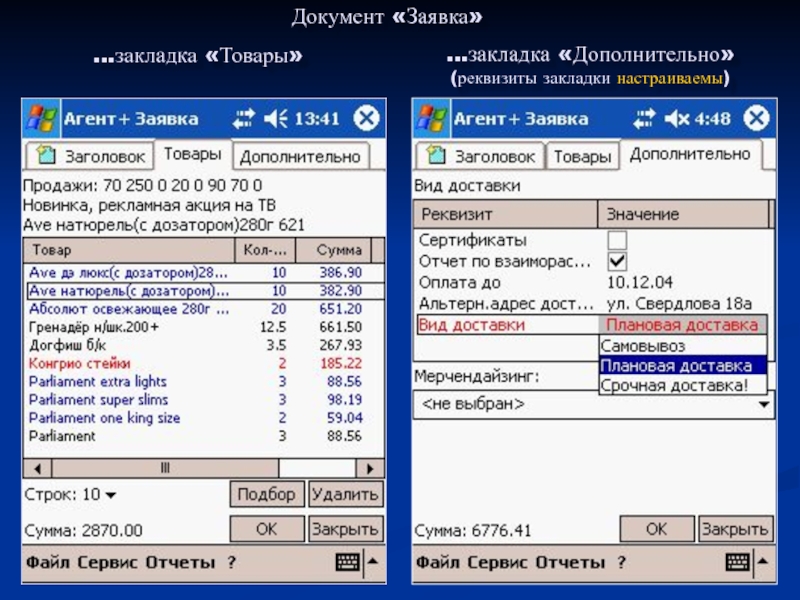The image size is (800, 600).
Task: Click connectivity arrows icon in left window
Action: (x=243, y=119)
